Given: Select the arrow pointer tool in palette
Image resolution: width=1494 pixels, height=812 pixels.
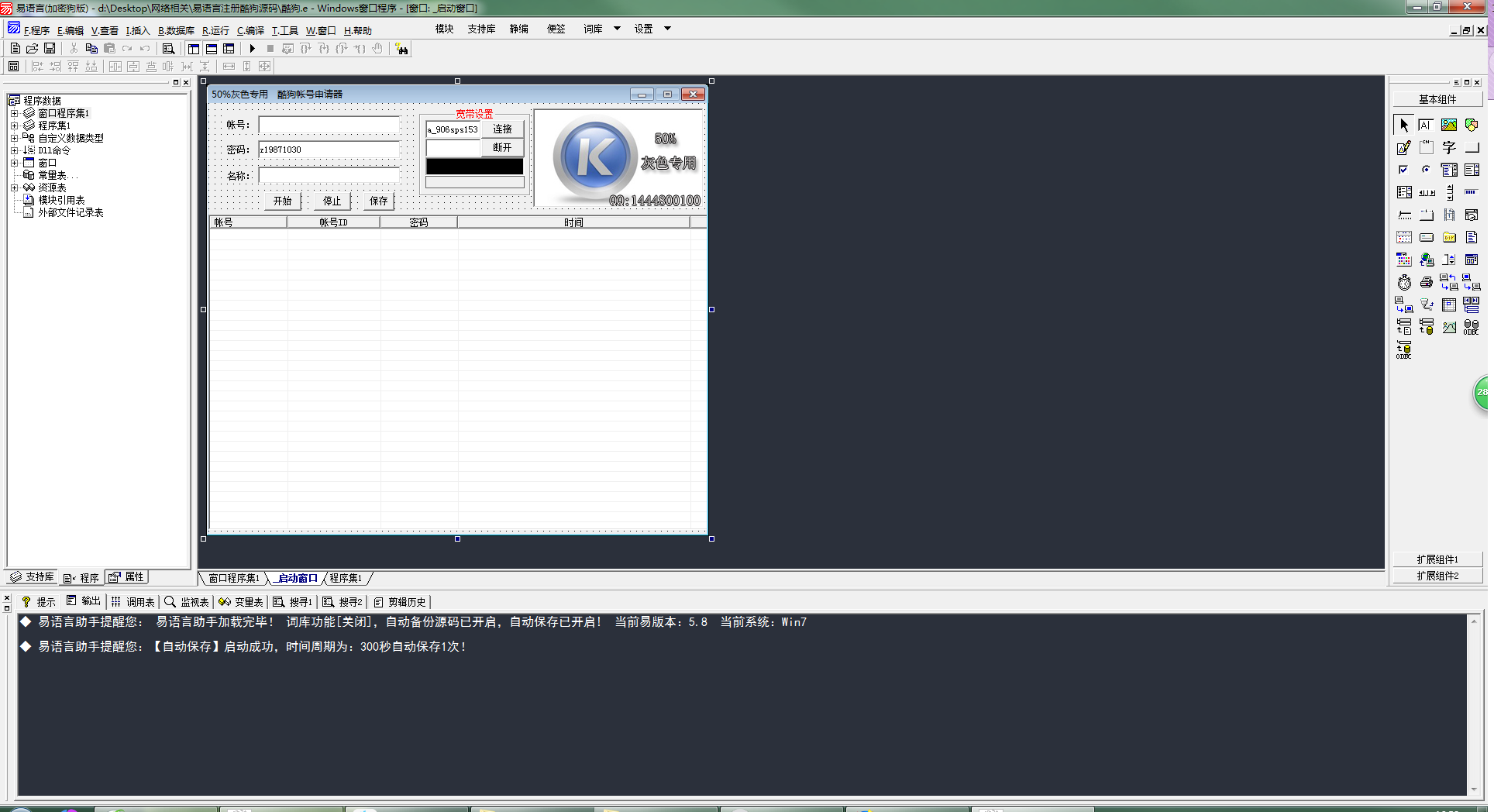Looking at the screenshot, I should tap(1404, 125).
